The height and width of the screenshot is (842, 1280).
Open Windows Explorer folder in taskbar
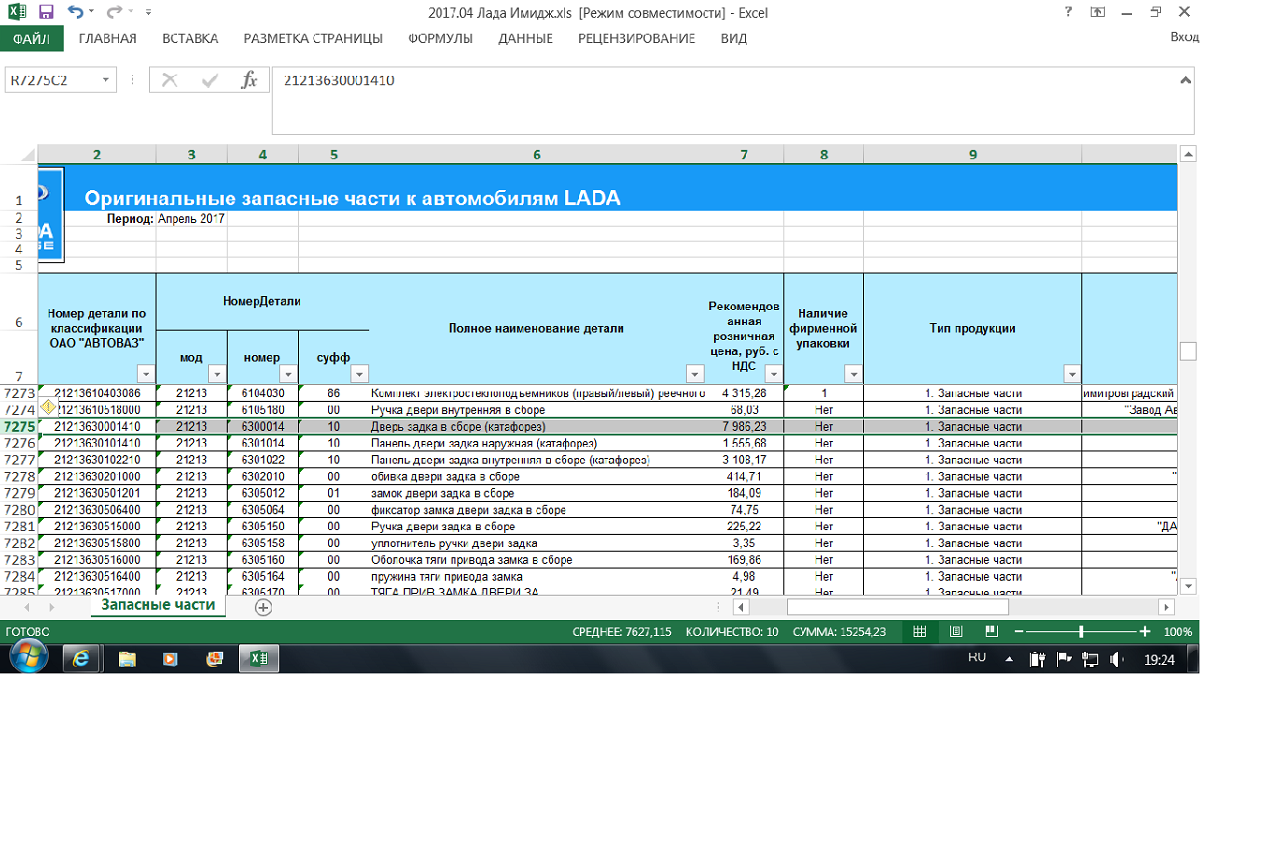click(x=127, y=658)
